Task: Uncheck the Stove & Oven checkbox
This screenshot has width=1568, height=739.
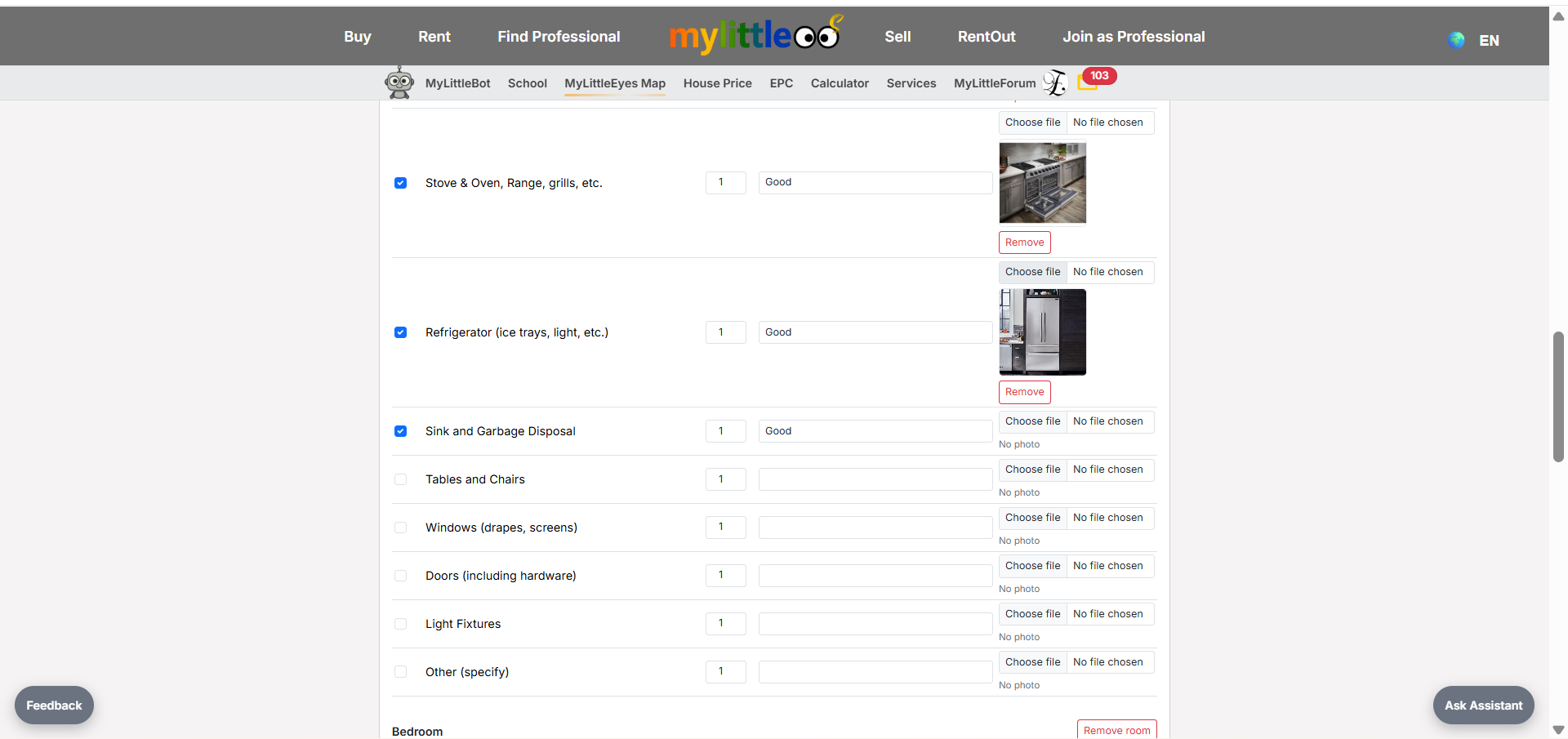Action: 400,183
